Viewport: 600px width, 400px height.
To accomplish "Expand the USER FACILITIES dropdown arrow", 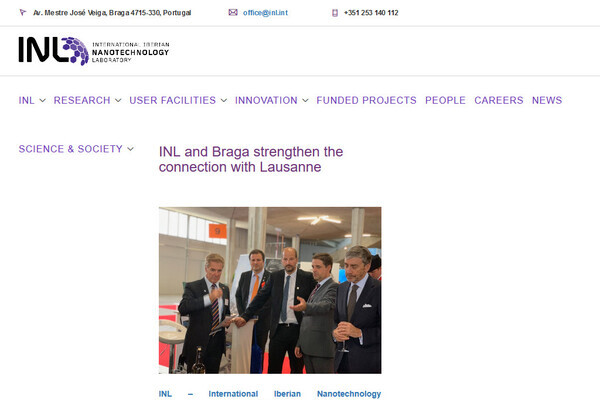I will [x=224, y=100].
